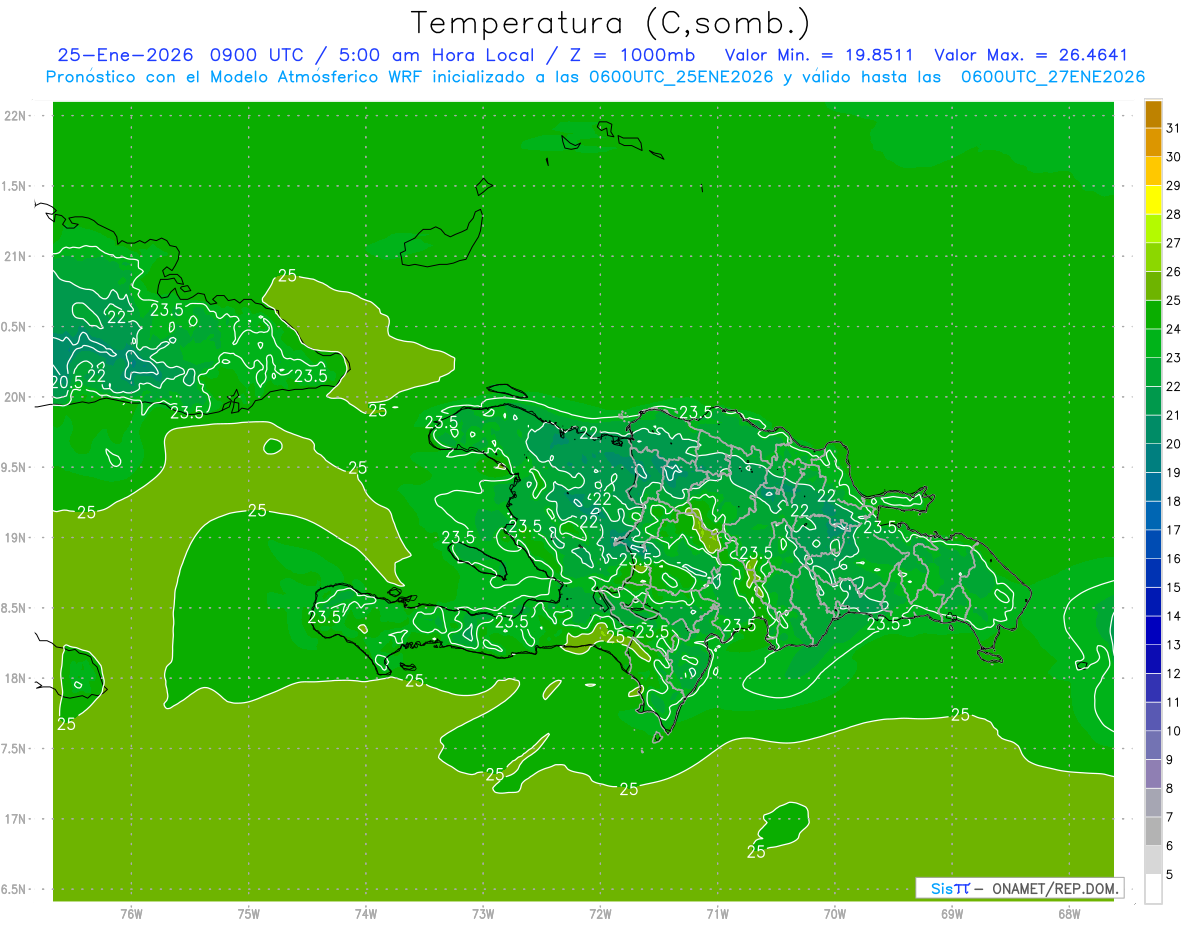Pick the top brown swatch above legend 31
Image resolution: width=1200 pixels, height=927 pixels.
tap(1153, 114)
